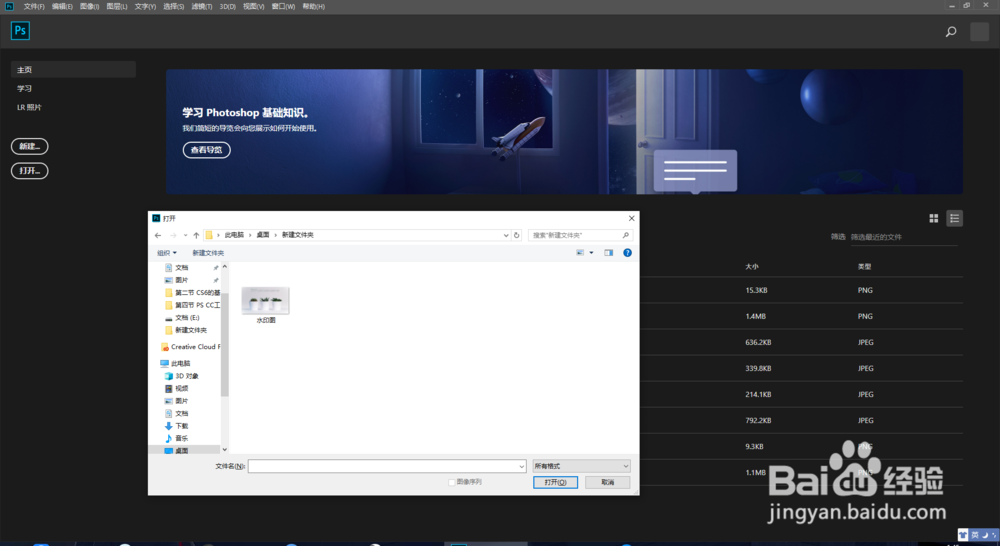The height and width of the screenshot is (546, 1000).
Task: Open 第二节 CS6 folder in sidebar
Action: point(192,293)
